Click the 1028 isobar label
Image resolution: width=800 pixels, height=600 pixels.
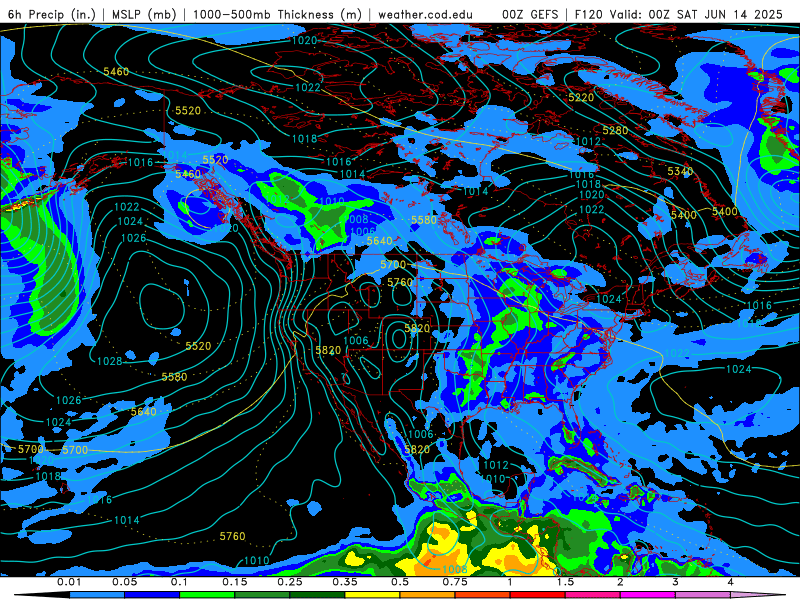tap(110, 361)
